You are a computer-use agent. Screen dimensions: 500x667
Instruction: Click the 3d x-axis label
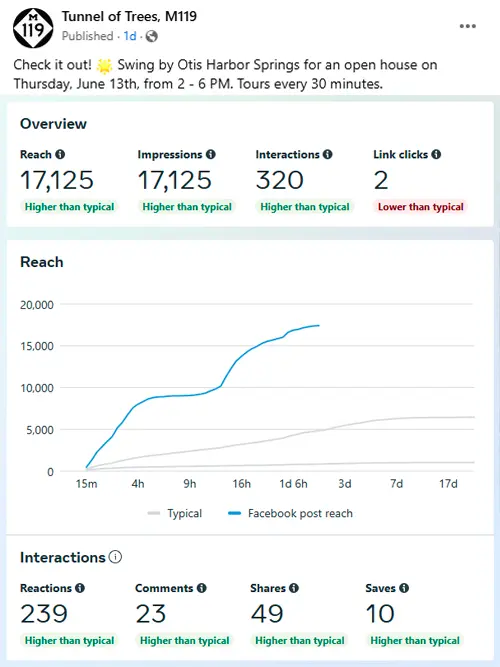pyautogui.click(x=345, y=484)
